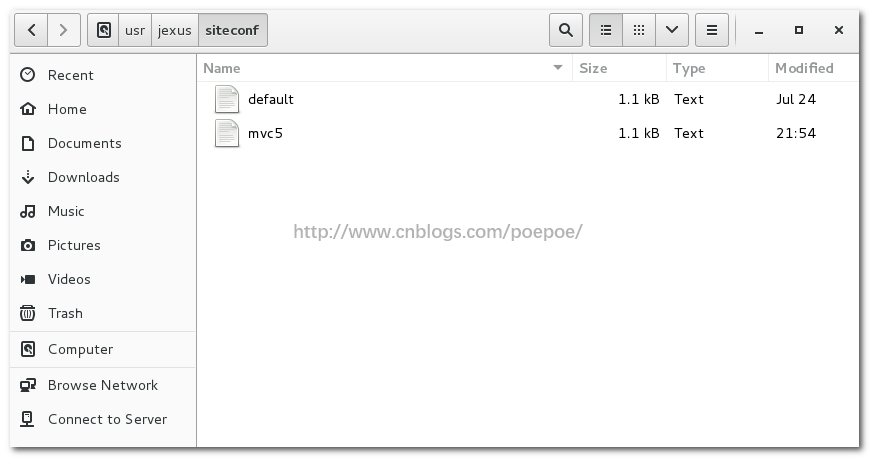Go forward with the right arrow button
The width and height of the screenshot is (870, 458).
(x=64, y=30)
